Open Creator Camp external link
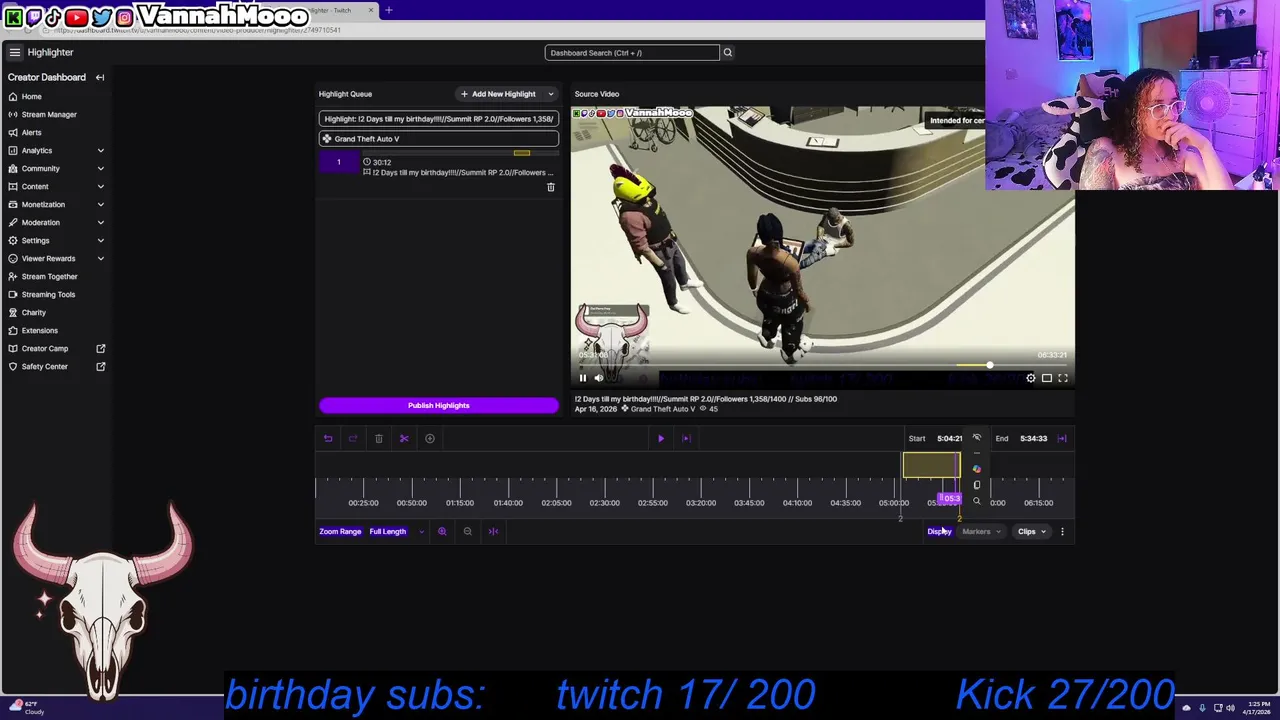This screenshot has width=1280, height=720. click(x=56, y=348)
